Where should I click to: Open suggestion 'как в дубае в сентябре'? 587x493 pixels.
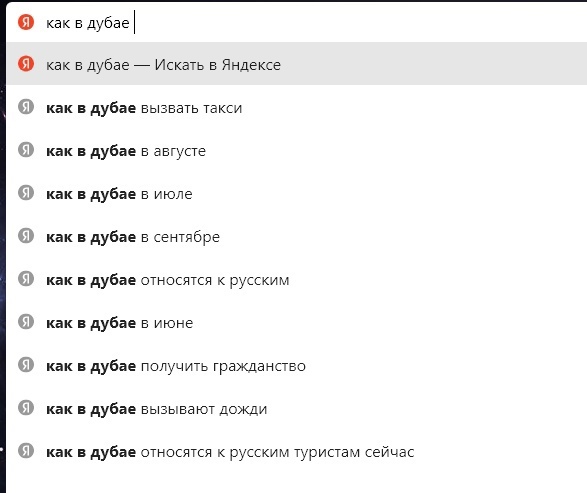tap(296, 237)
